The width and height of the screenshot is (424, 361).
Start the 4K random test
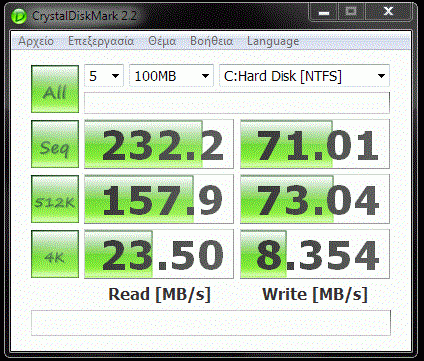[55, 254]
